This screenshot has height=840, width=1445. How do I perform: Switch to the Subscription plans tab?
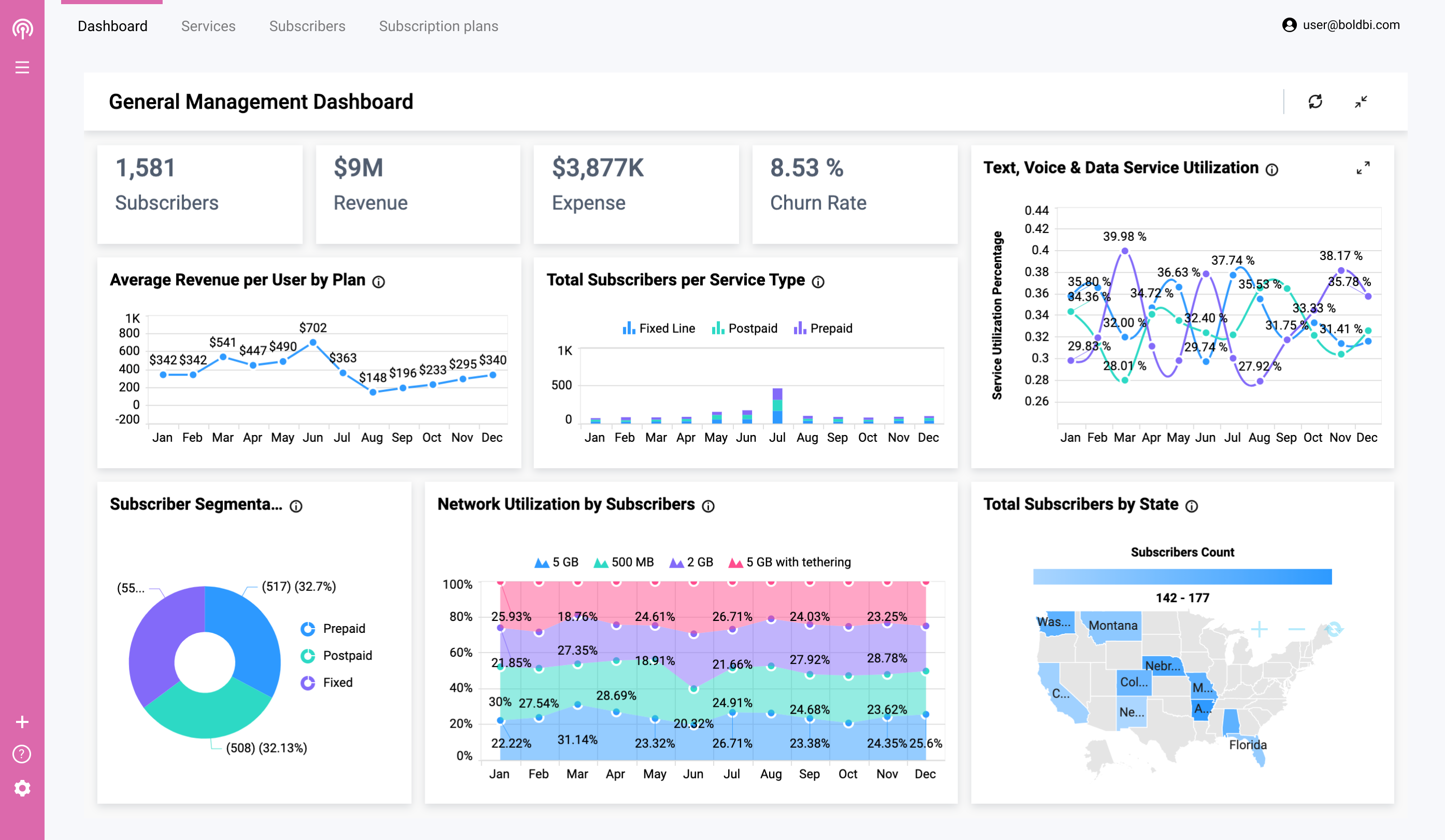coord(439,26)
